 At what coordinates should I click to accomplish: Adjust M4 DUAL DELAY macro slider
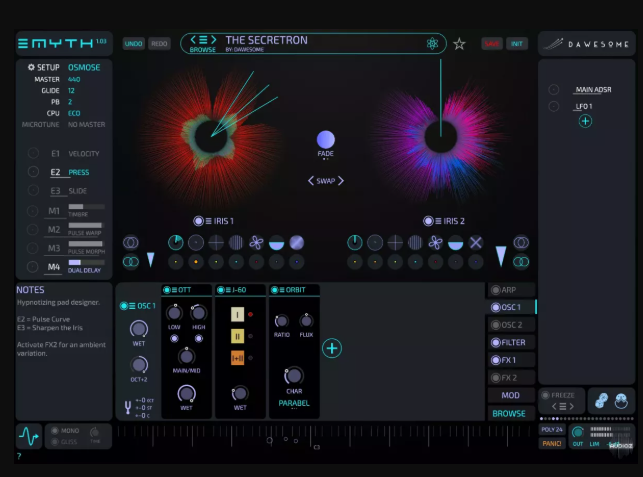[x=87, y=262]
